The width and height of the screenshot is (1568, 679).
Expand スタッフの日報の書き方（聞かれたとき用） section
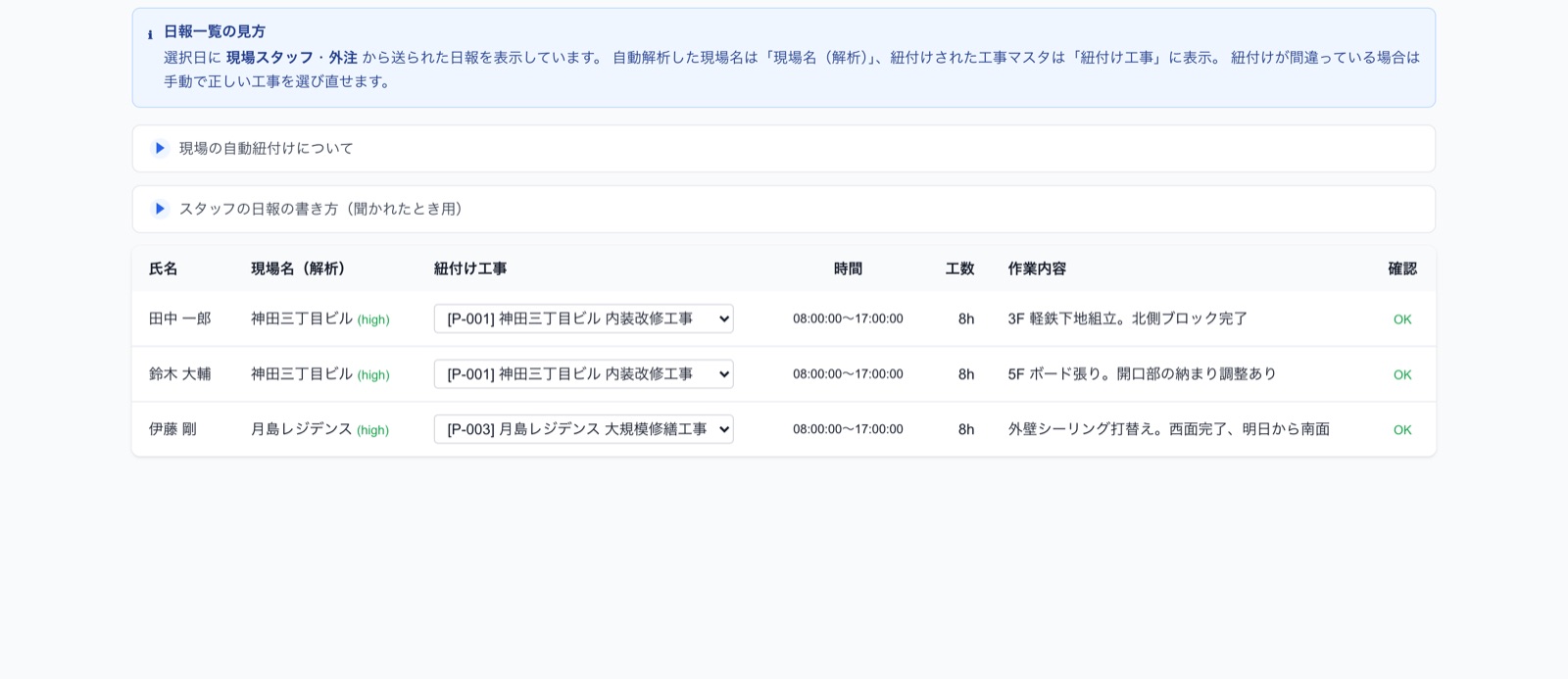coord(784,209)
